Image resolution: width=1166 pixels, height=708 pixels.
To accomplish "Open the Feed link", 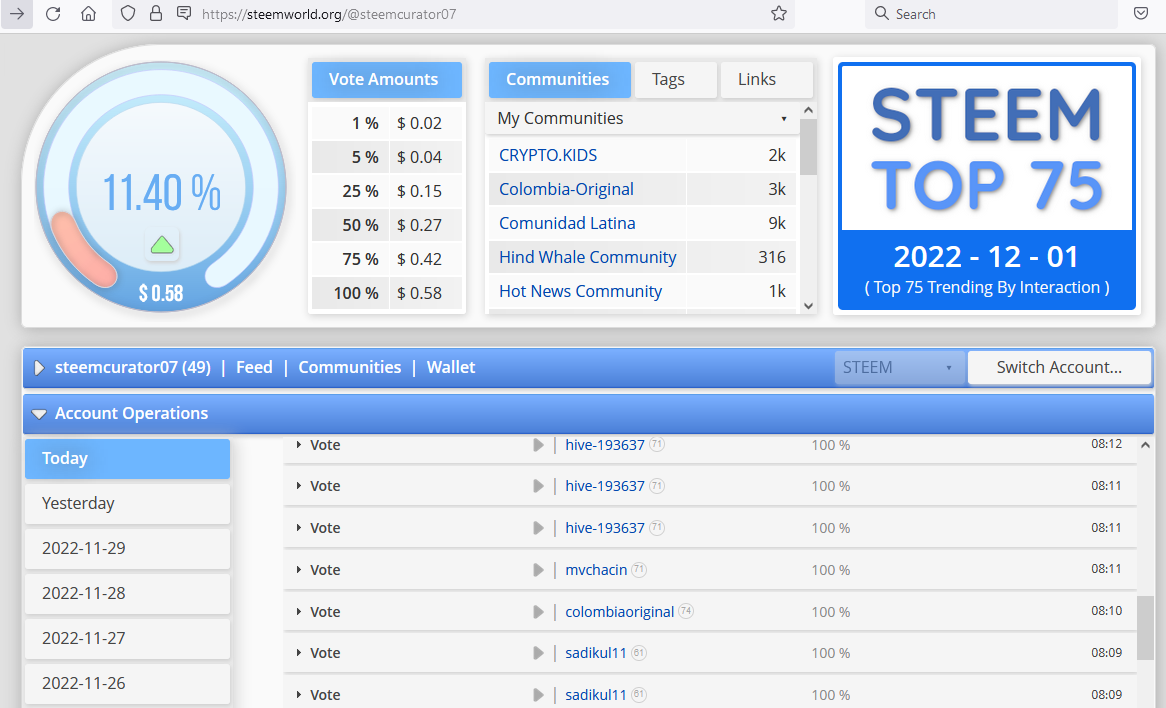I will point(254,367).
